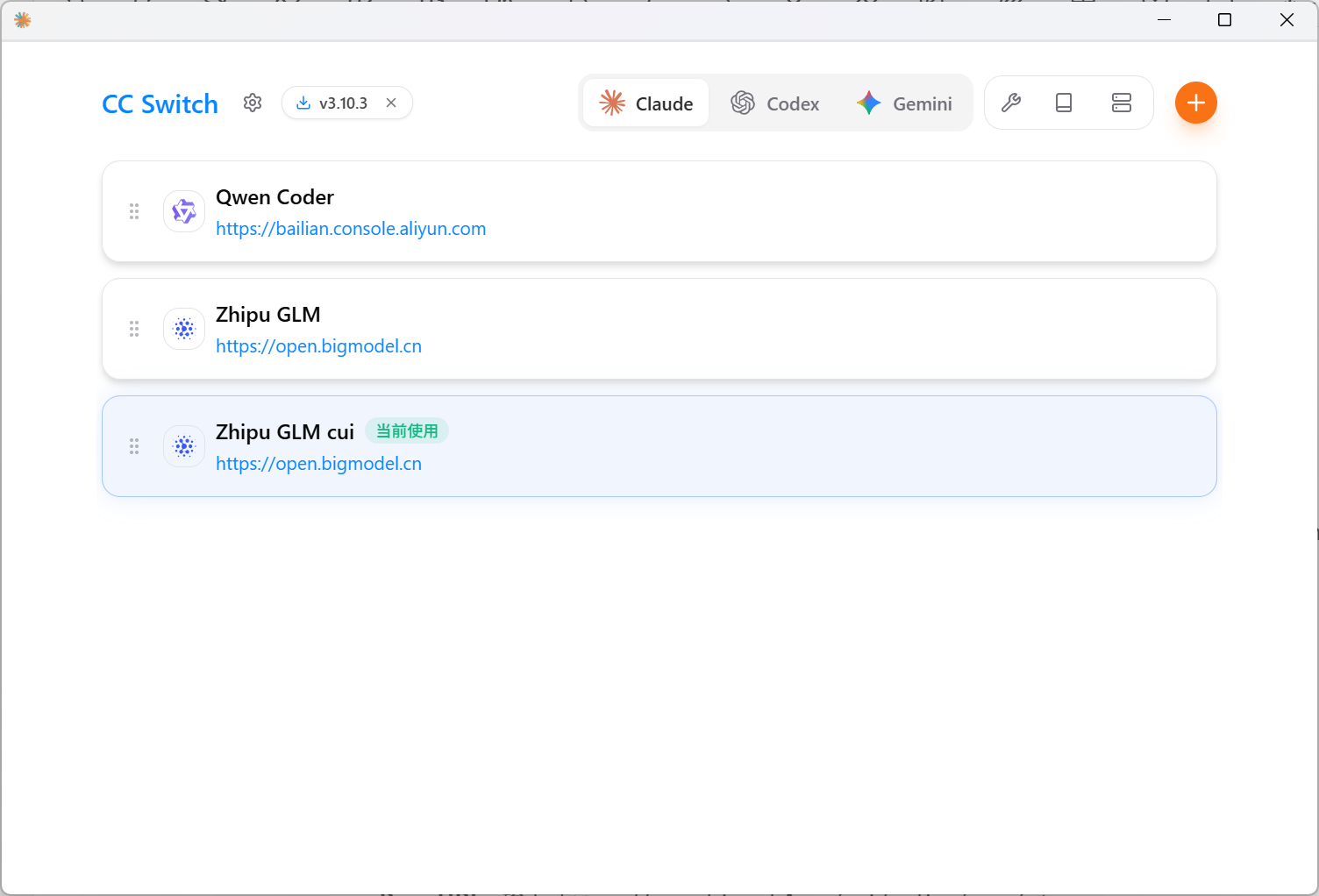Switch to the Codex tab
1319x896 pixels.
tap(775, 103)
